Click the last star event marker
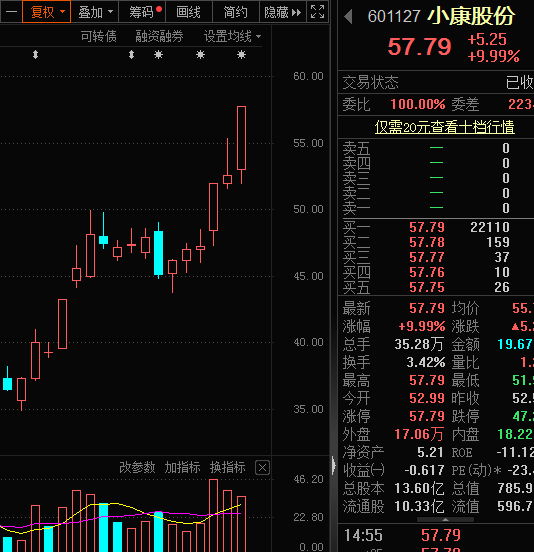Image resolution: width=534 pixels, height=552 pixels. pyautogui.click(x=241, y=55)
